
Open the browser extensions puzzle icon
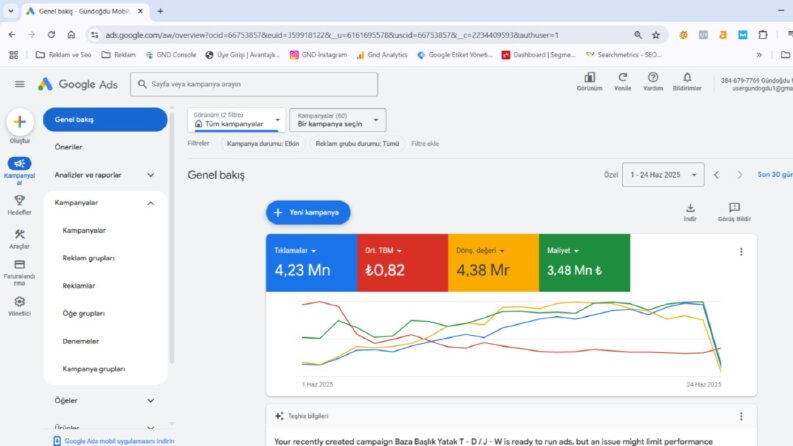[763, 35]
